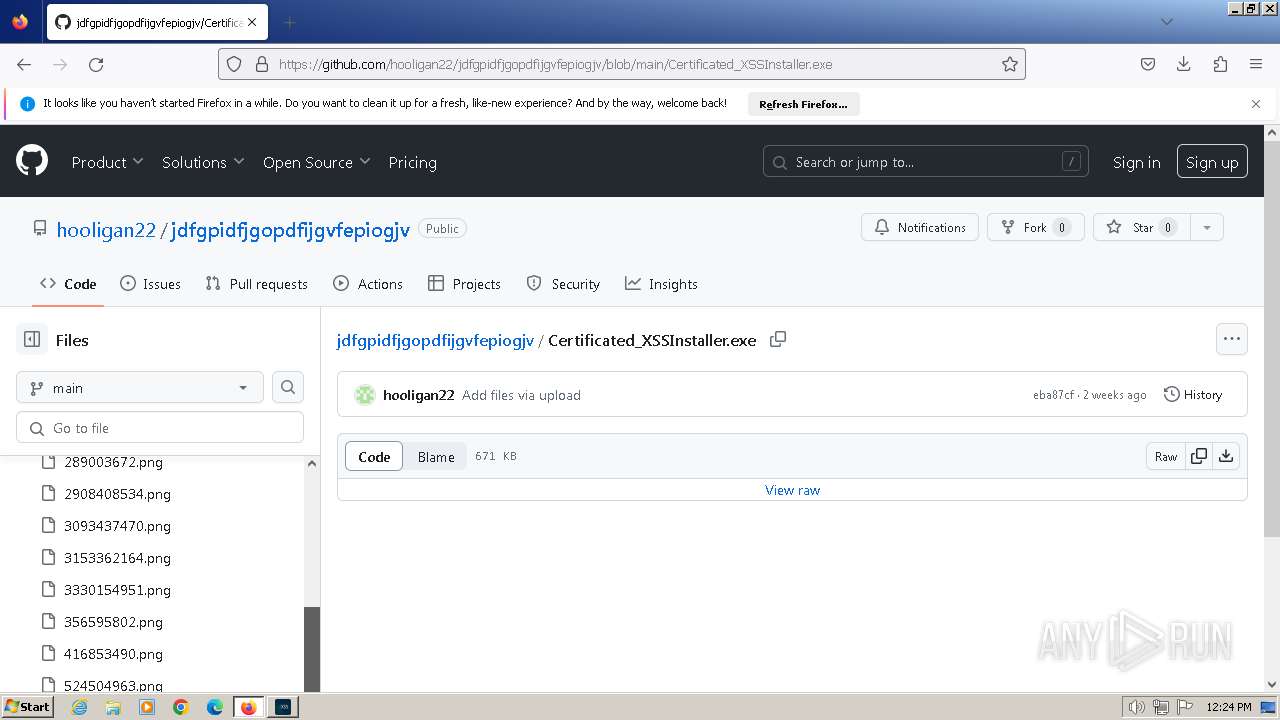Open the Pocket save icon in Firefox toolbar
Screen dimensions: 1280x720
click(1148, 64)
